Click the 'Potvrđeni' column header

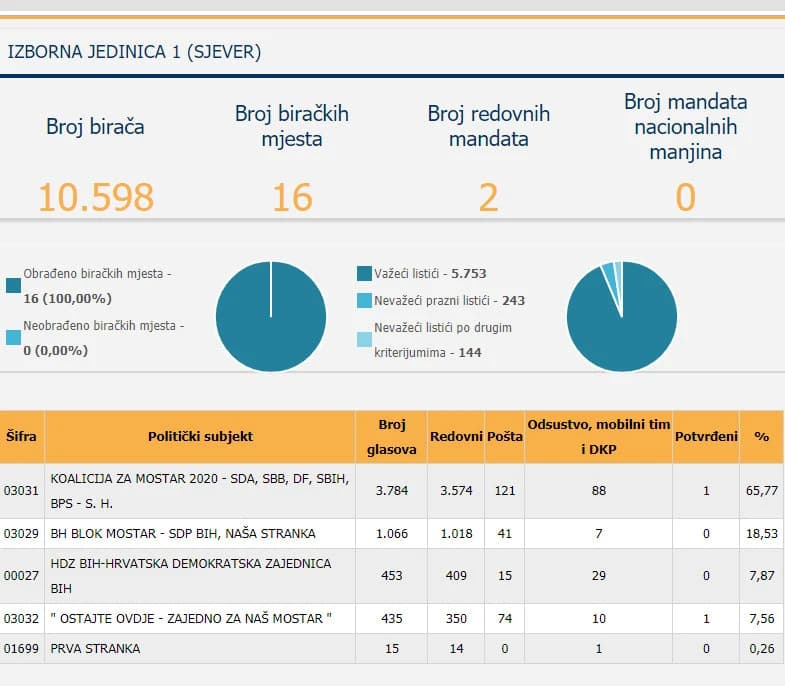706,437
